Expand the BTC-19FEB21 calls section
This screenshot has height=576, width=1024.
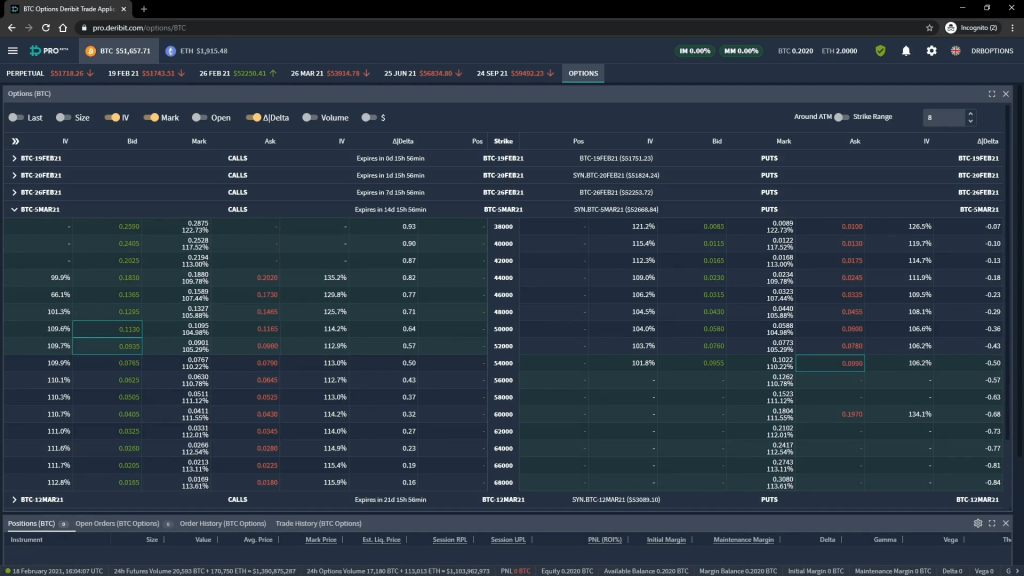(x=14, y=158)
